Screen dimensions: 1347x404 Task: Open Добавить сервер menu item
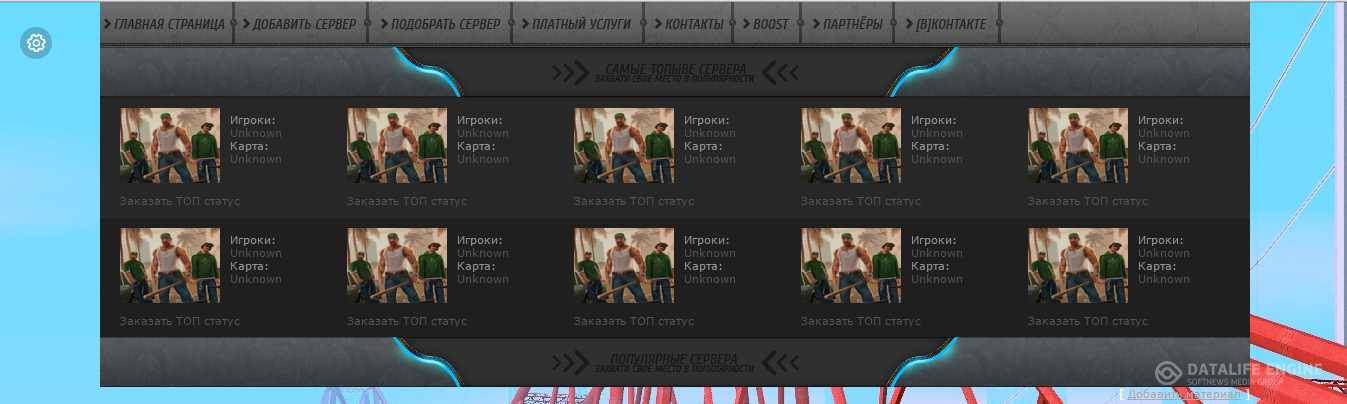tap(301, 24)
